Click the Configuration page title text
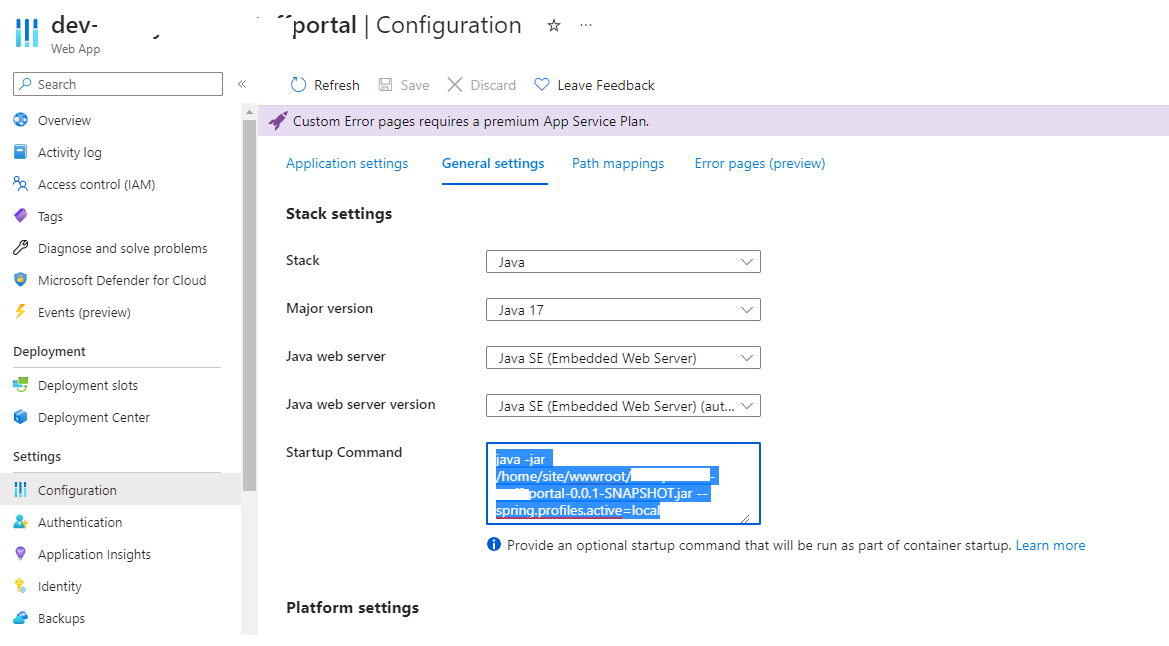The height and width of the screenshot is (646, 1169). (449, 25)
